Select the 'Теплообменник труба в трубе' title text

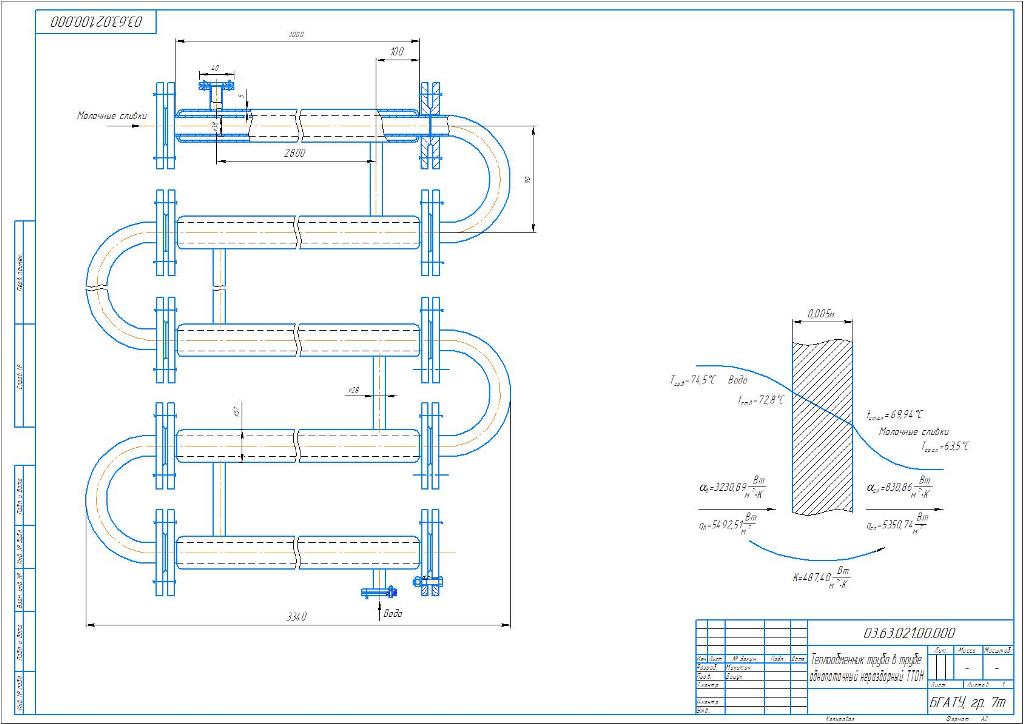(865, 658)
